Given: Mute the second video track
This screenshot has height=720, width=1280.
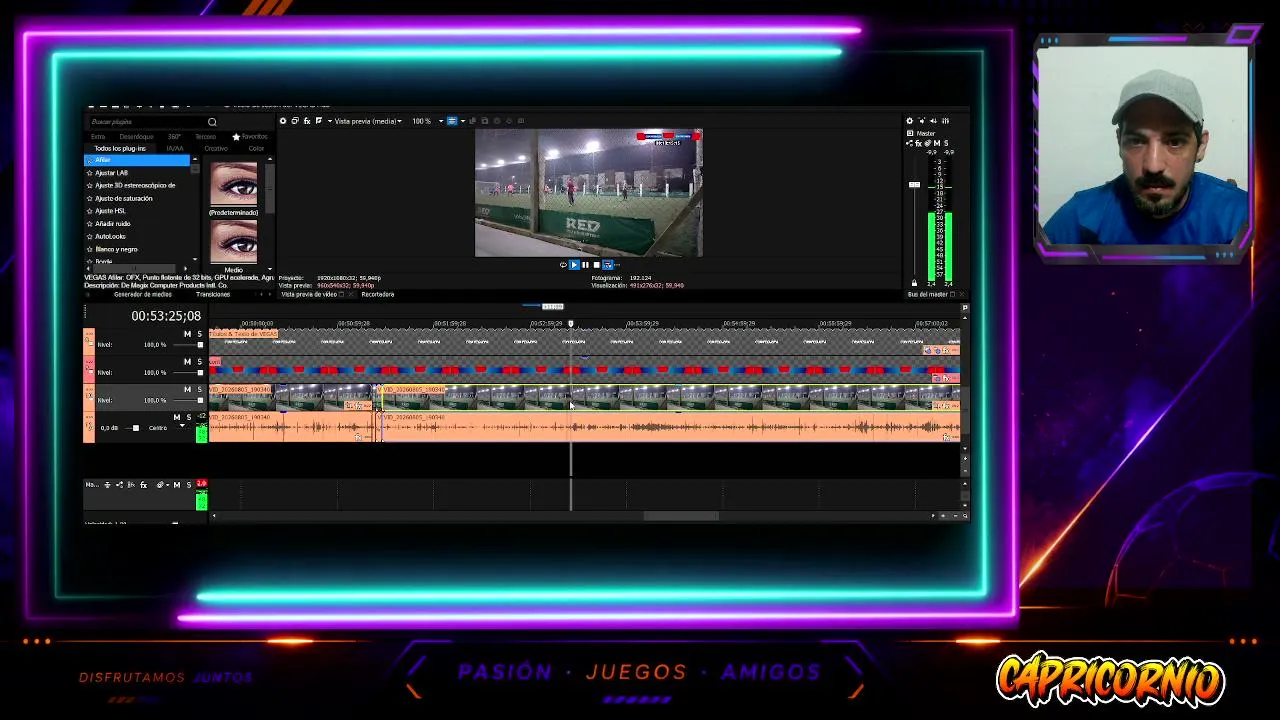Looking at the screenshot, I should click(187, 361).
